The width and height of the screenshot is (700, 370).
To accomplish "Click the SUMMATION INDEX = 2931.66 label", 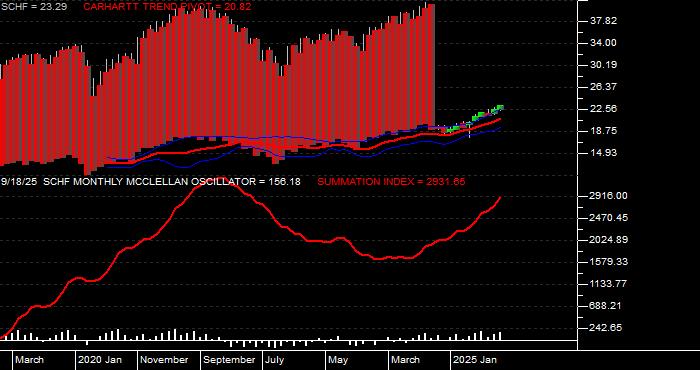I will (x=391, y=182).
